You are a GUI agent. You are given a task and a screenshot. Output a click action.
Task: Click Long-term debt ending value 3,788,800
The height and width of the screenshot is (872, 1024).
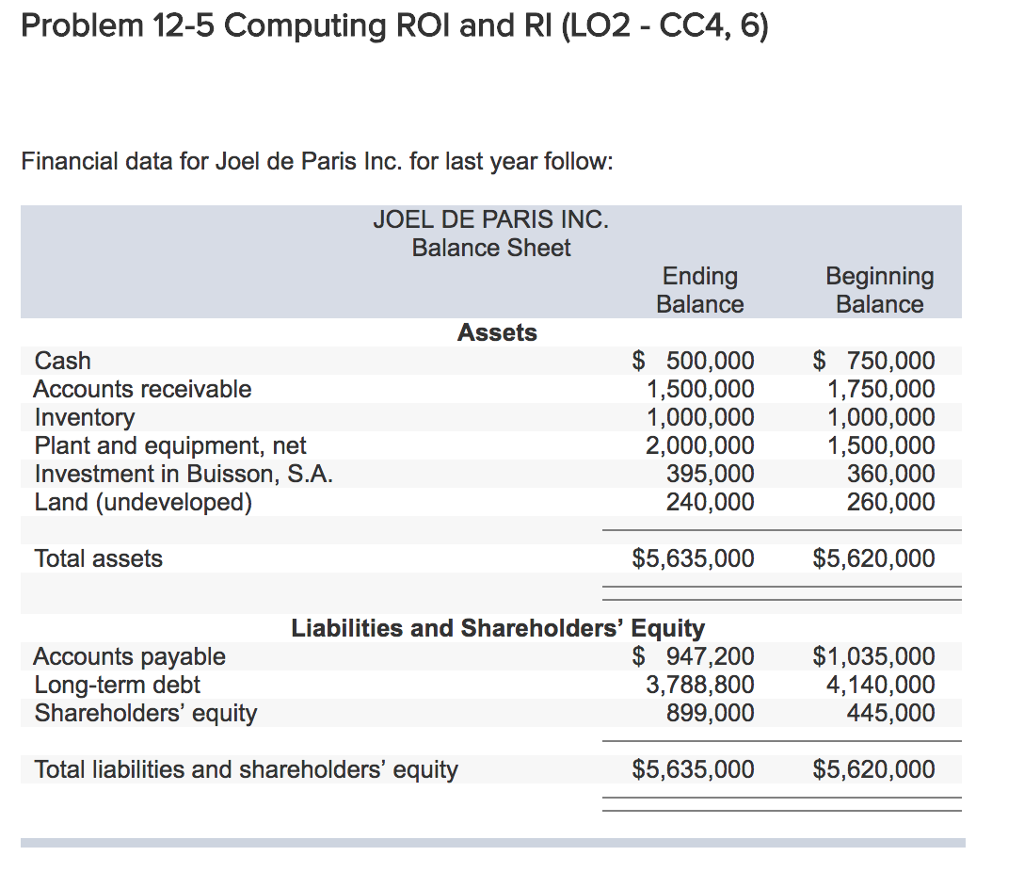[700, 685]
